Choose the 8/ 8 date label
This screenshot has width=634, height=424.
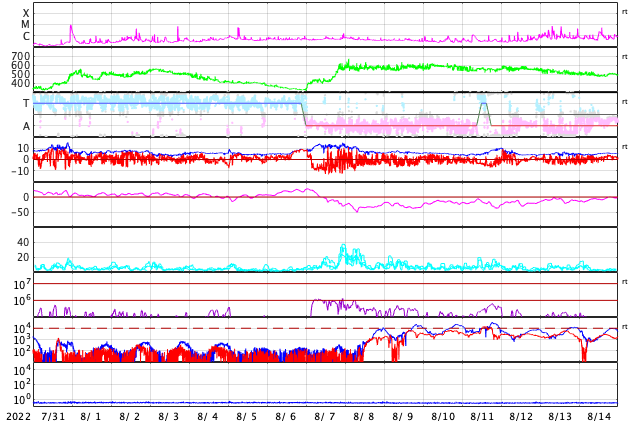click(364, 417)
